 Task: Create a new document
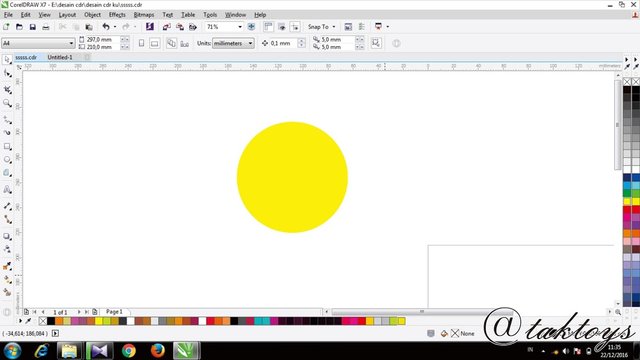pyautogui.click(x=6, y=27)
